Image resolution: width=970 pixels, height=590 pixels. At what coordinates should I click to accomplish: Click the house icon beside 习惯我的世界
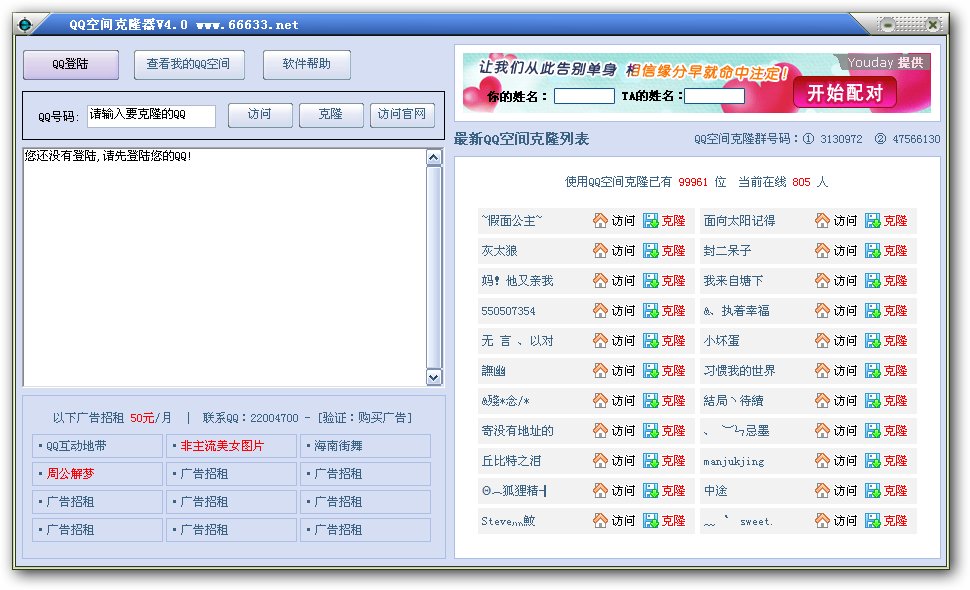pos(822,370)
